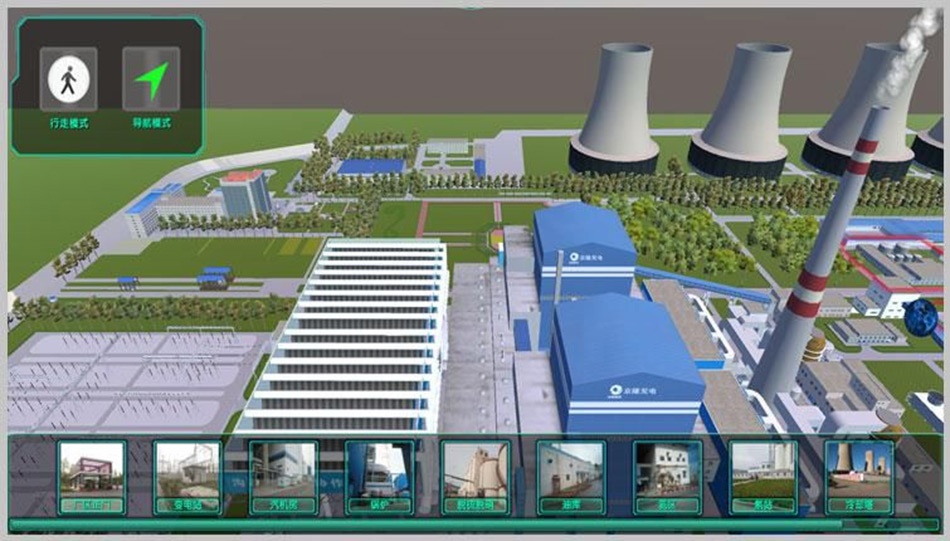Click the 导航模式 label text
Viewport: 950px width, 541px height.
tap(151, 123)
